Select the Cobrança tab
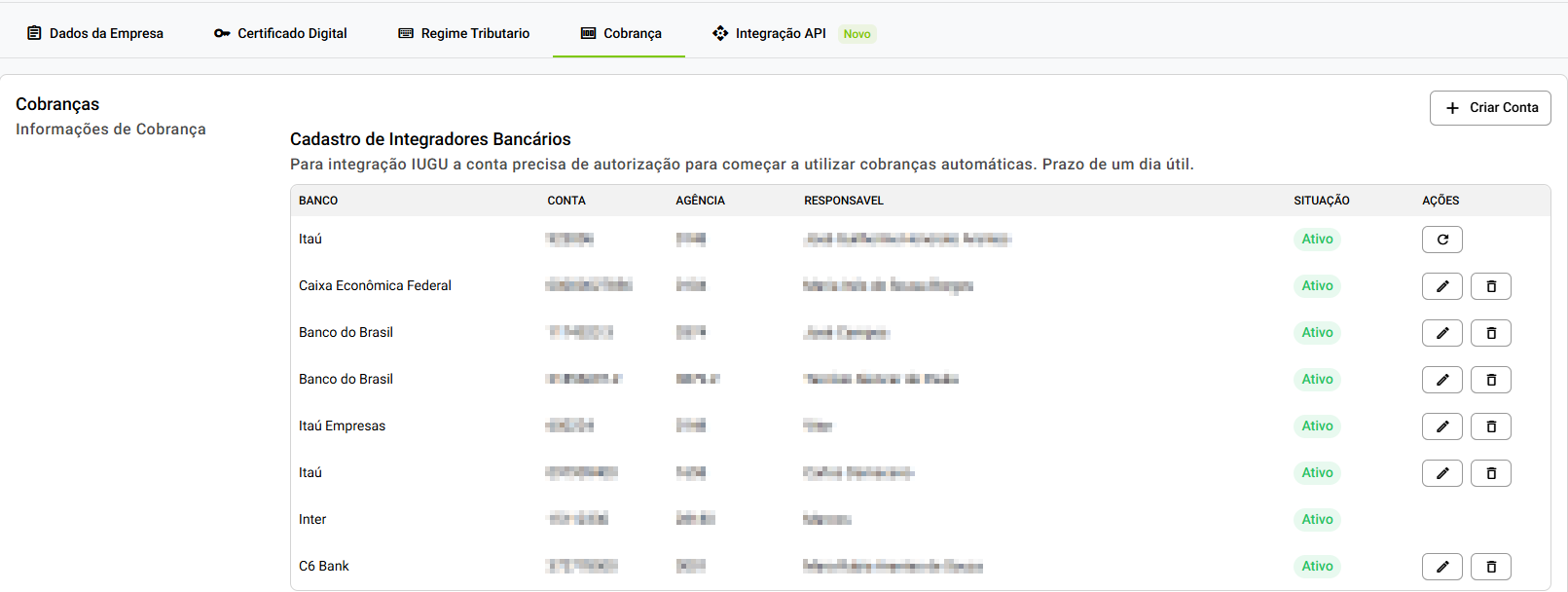 [x=621, y=33]
